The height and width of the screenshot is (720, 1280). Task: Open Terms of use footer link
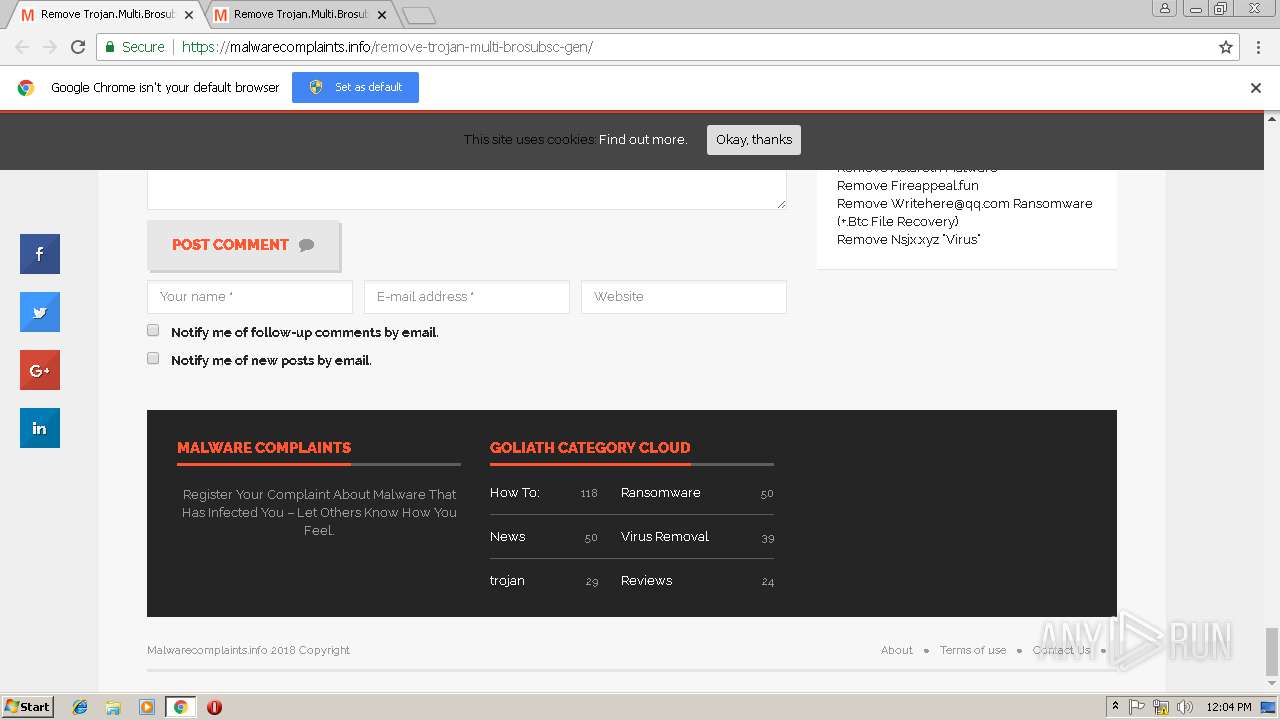[973, 650]
